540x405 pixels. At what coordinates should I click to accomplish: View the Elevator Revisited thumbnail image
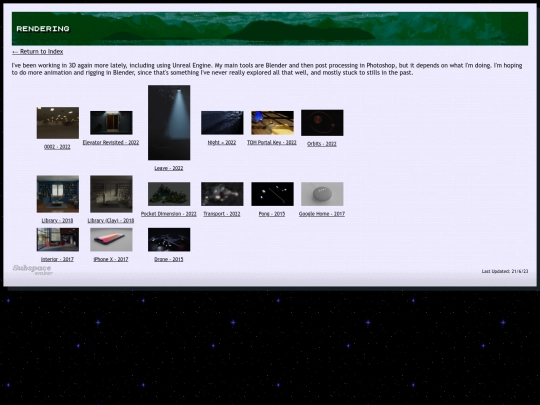click(x=111, y=123)
